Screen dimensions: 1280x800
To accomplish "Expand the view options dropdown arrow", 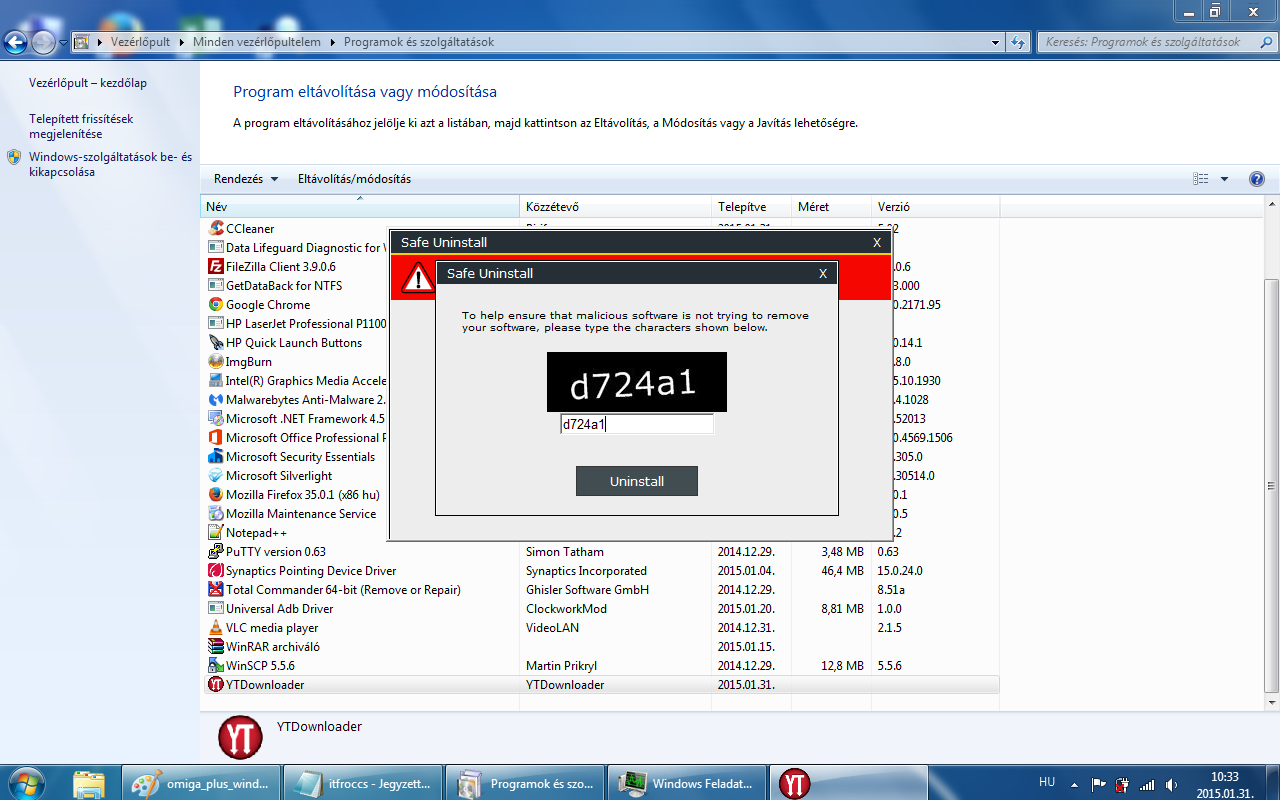I will pyautogui.click(x=1224, y=179).
